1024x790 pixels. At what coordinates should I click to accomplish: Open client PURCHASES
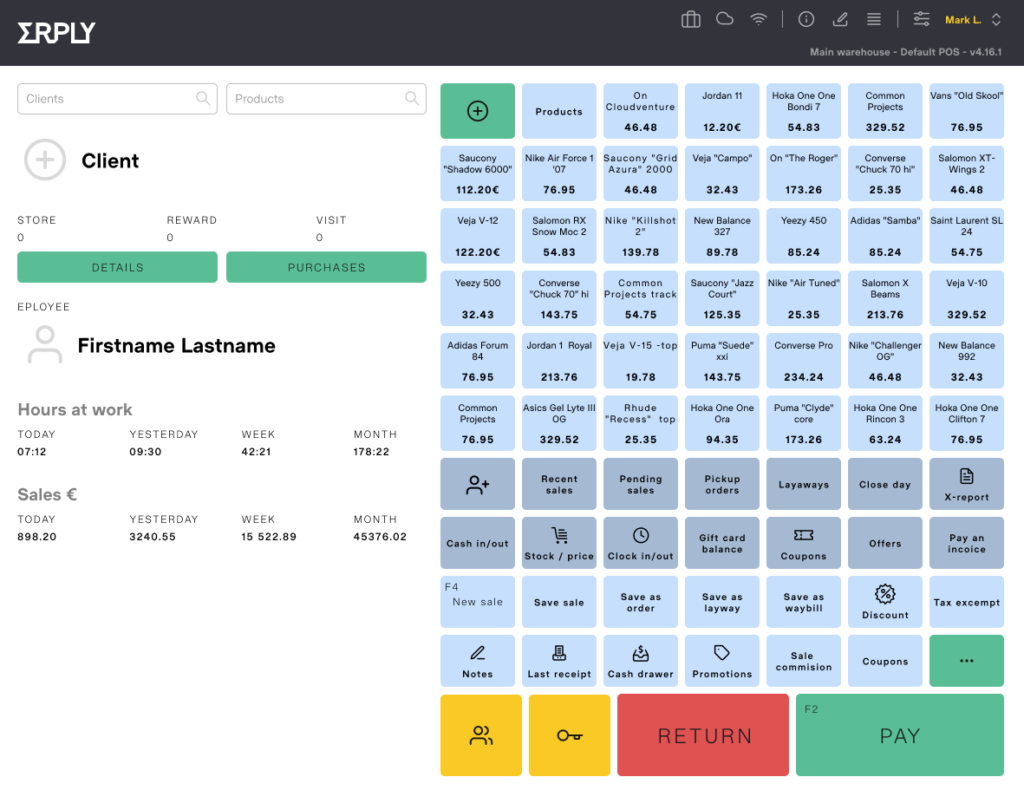326,267
